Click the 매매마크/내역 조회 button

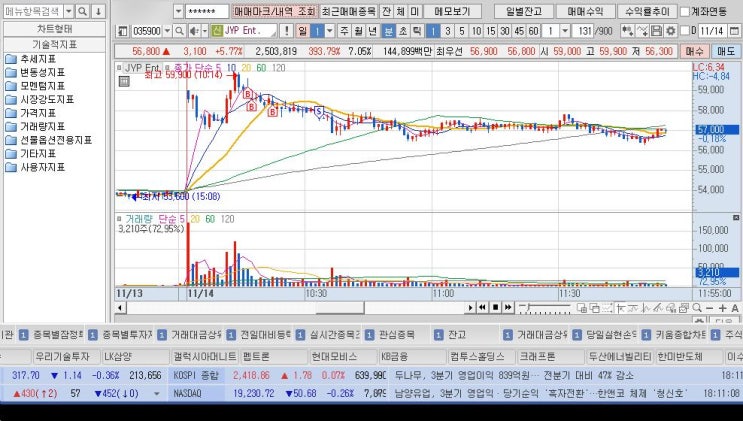[x=274, y=11]
